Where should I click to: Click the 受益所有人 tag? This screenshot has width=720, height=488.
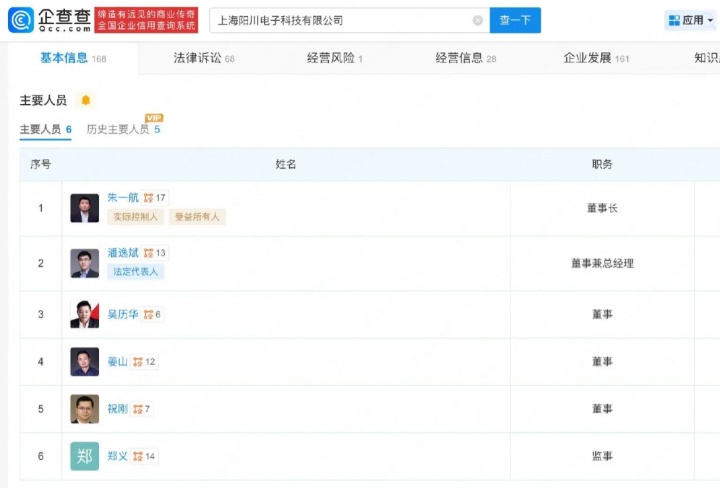coord(197,217)
